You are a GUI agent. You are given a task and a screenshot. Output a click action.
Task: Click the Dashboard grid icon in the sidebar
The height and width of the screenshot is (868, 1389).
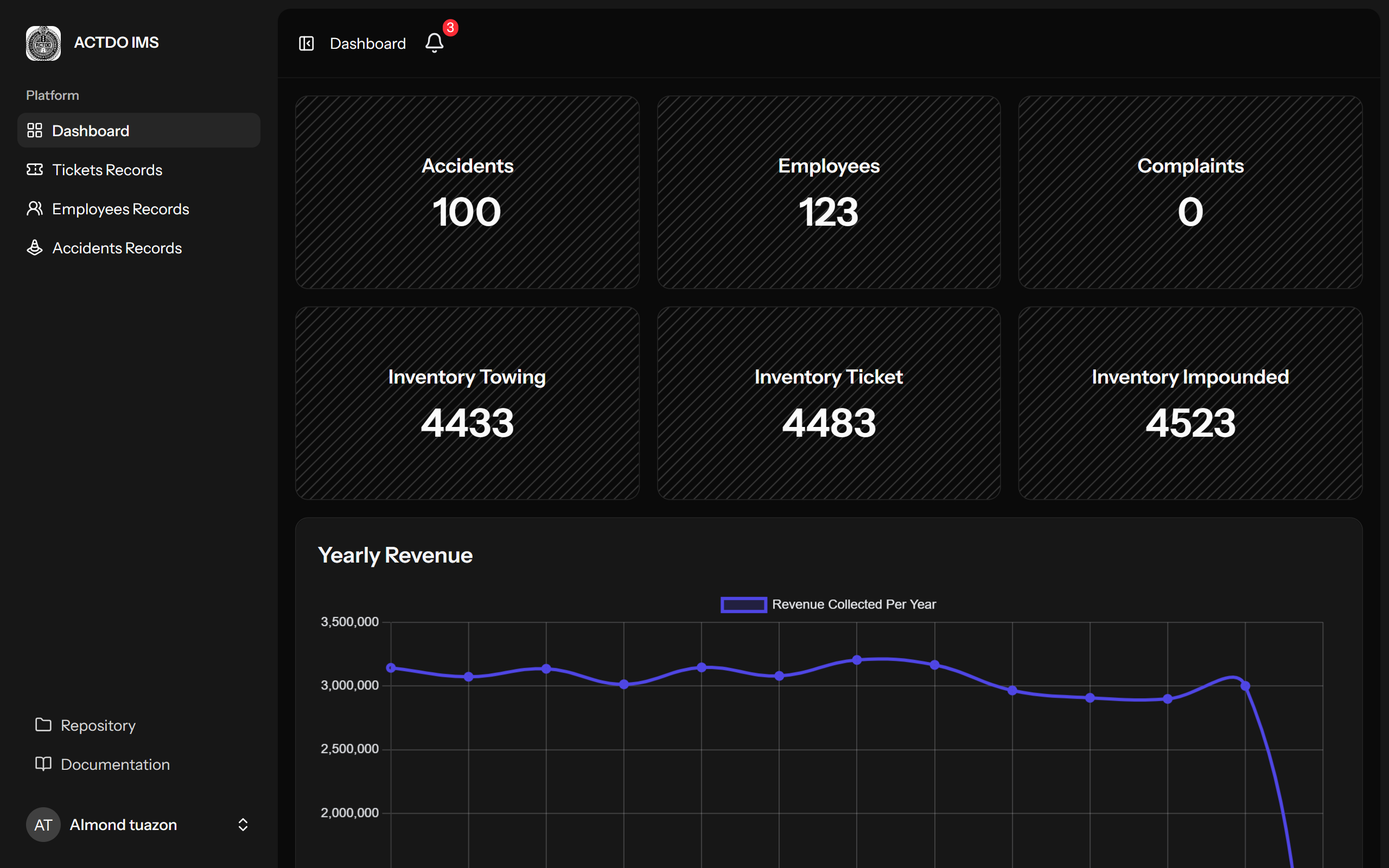coord(35,130)
